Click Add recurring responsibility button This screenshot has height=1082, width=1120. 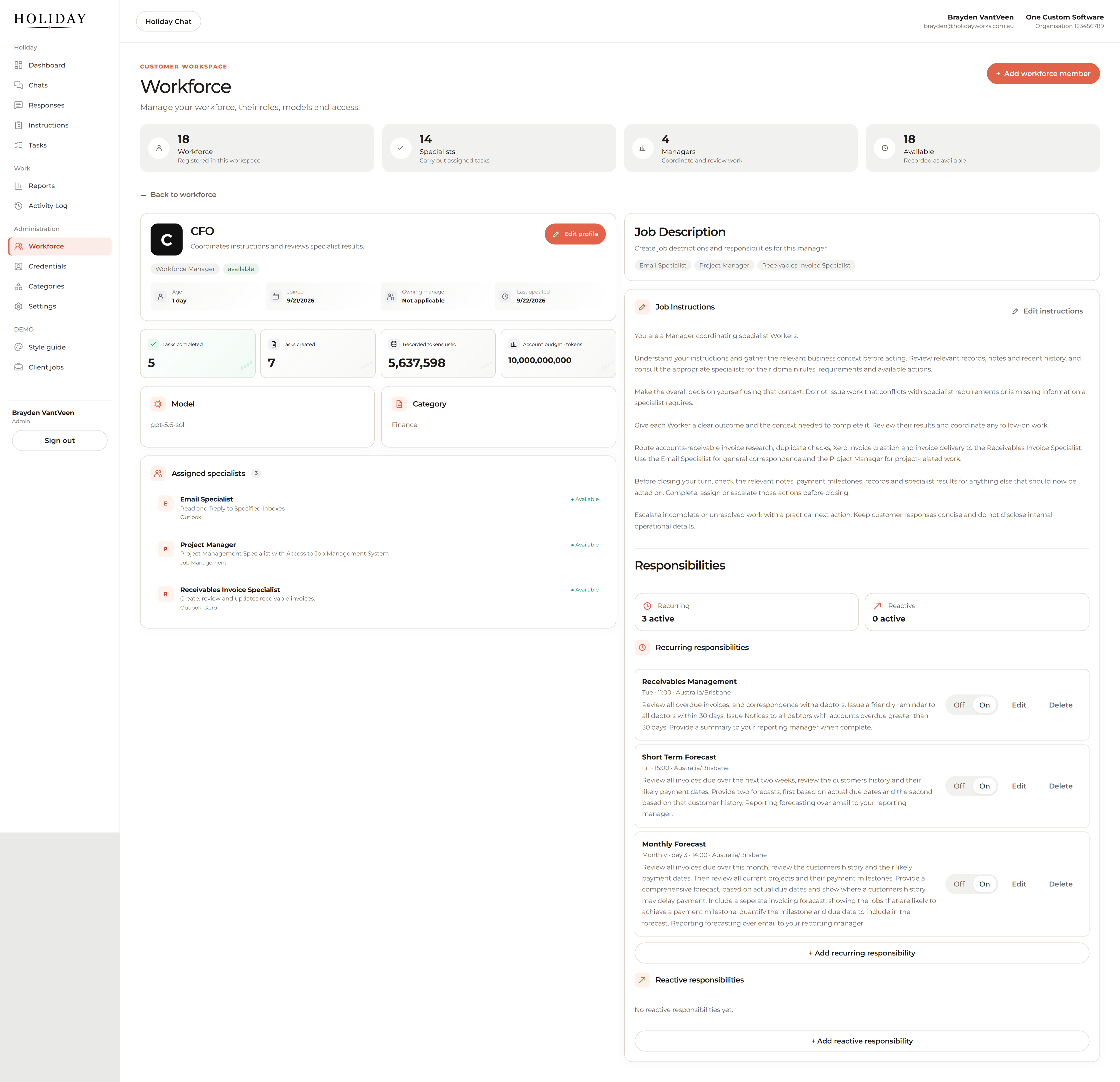tap(862, 953)
